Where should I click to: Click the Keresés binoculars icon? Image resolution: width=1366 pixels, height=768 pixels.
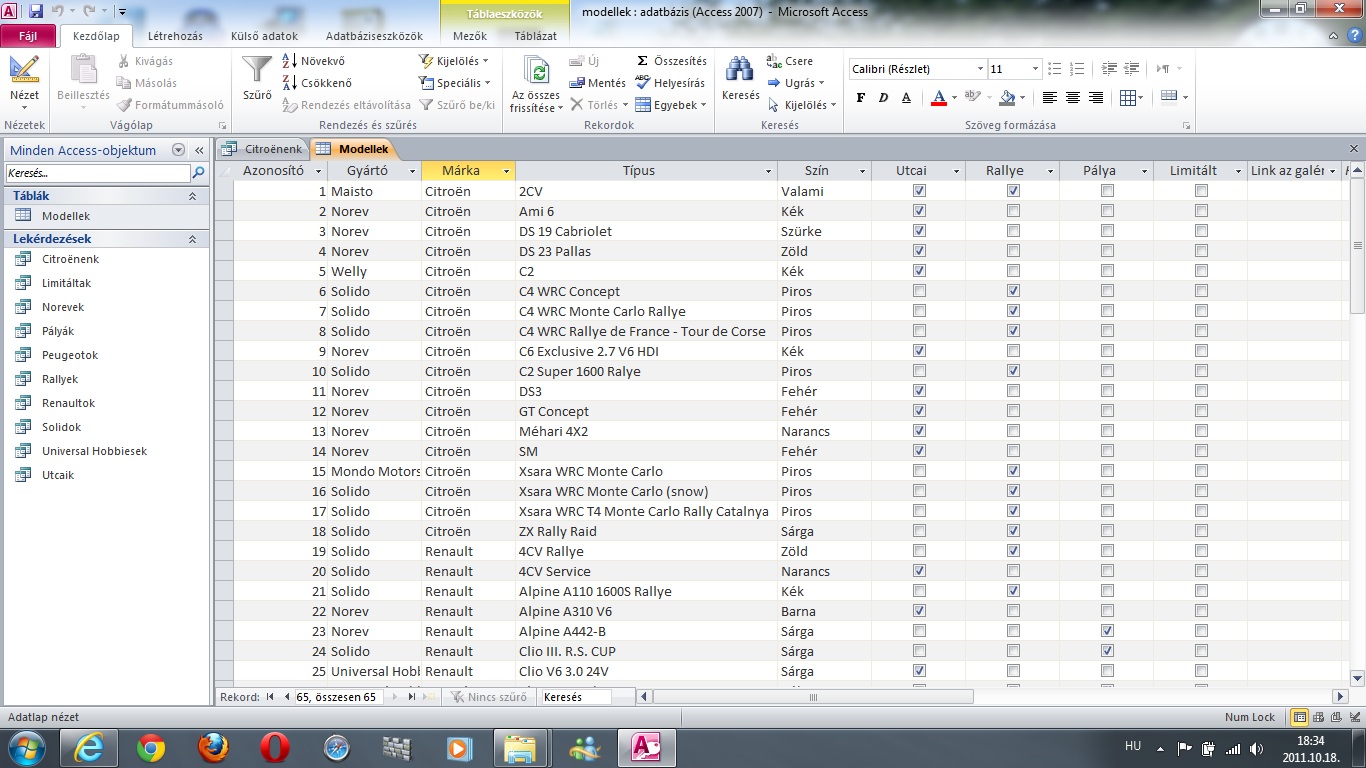coord(740,70)
